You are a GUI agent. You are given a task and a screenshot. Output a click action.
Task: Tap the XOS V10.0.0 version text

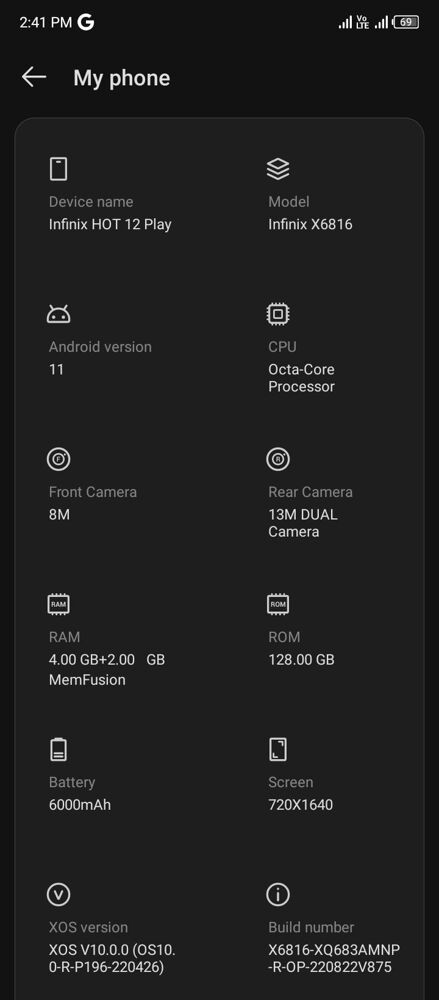coord(112,959)
